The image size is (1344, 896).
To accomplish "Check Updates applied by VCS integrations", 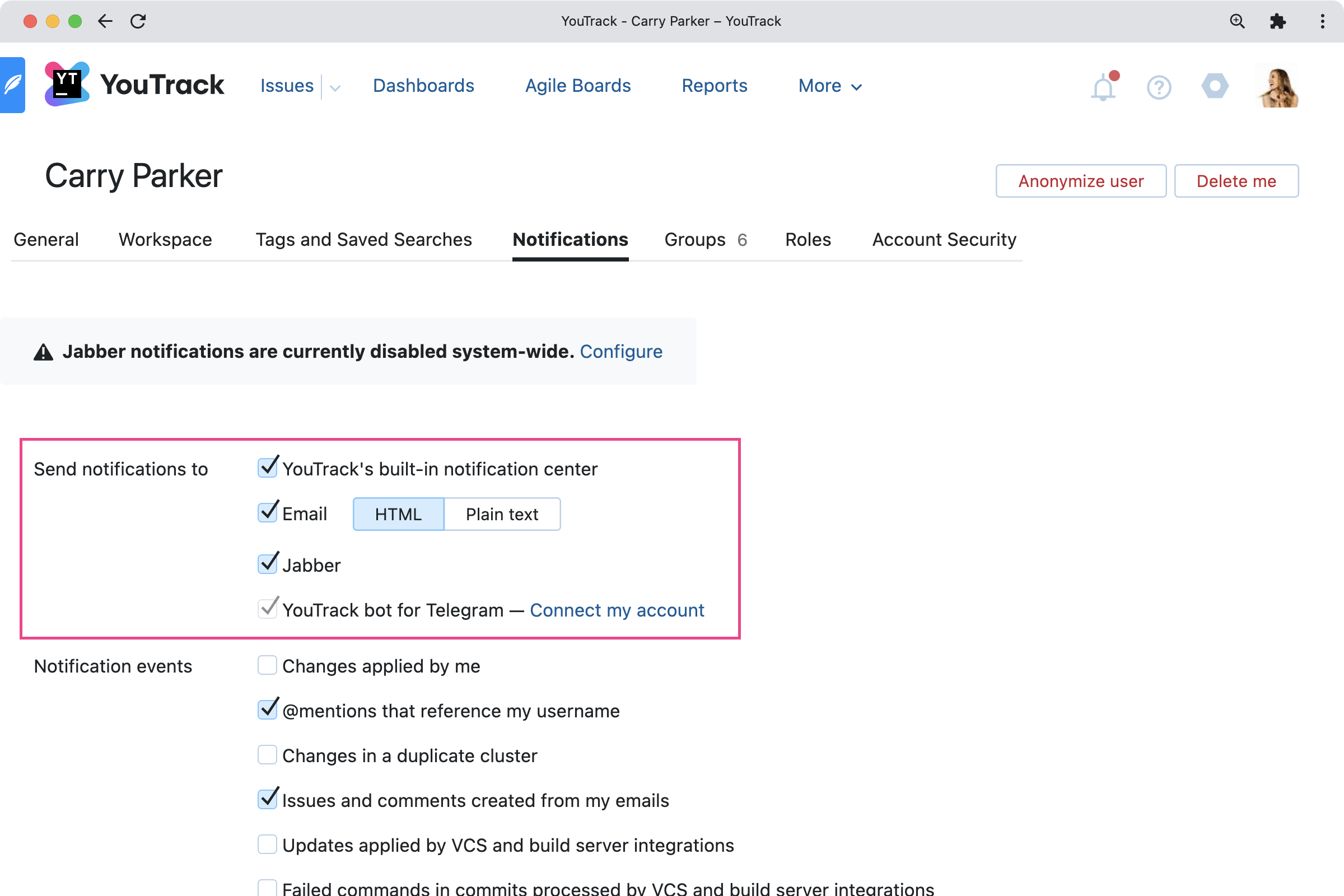I will (x=268, y=844).
